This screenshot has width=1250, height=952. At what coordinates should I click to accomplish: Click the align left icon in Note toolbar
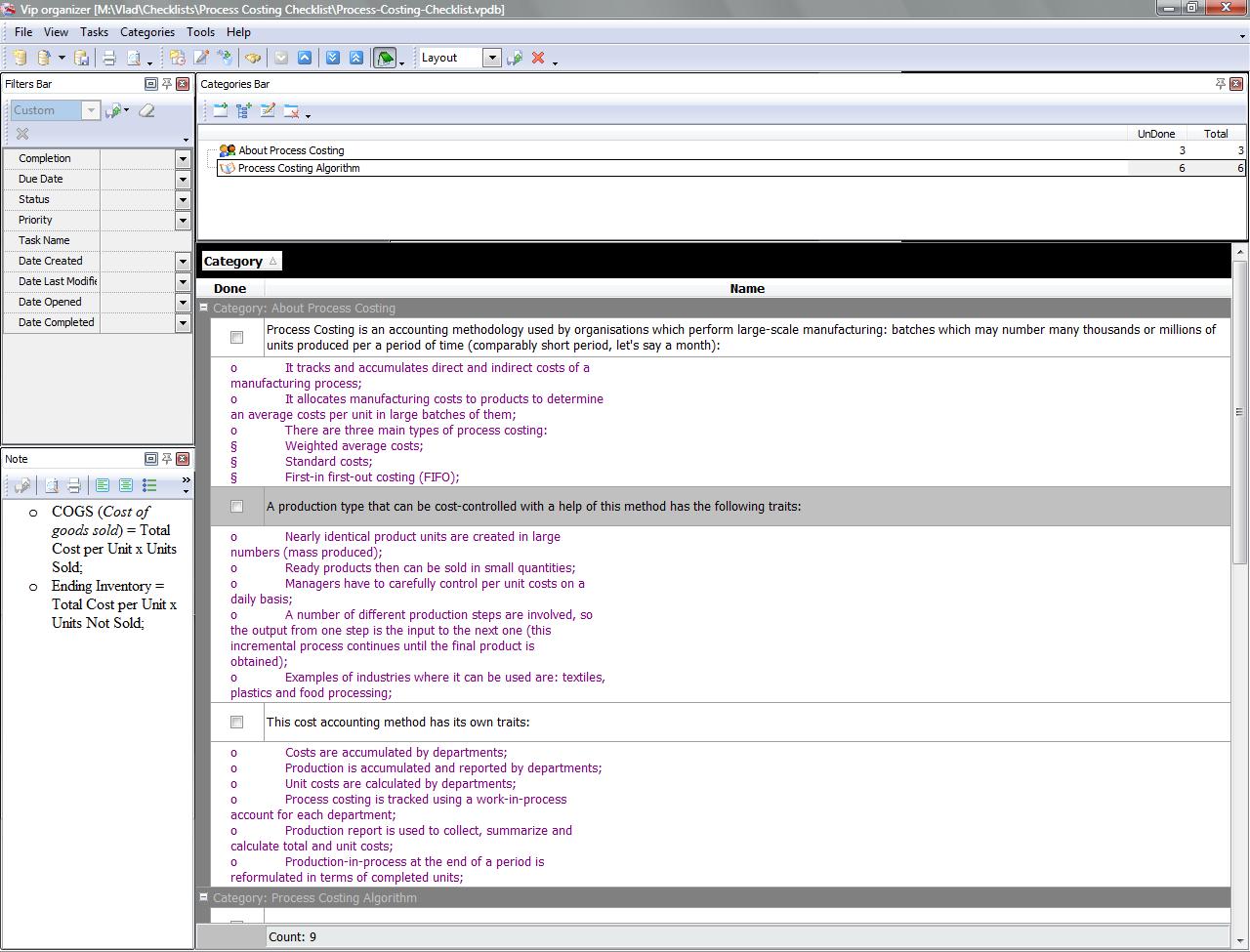click(103, 485)
